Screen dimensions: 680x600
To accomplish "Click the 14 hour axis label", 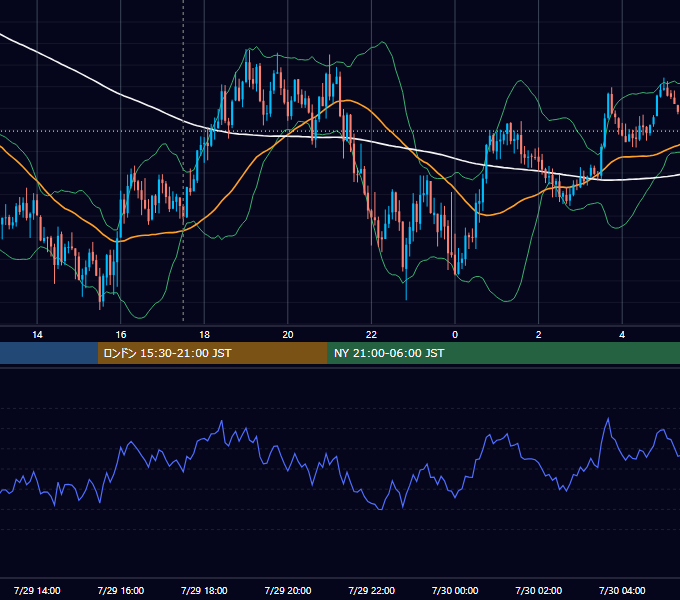I will click(x=37, y=335).
